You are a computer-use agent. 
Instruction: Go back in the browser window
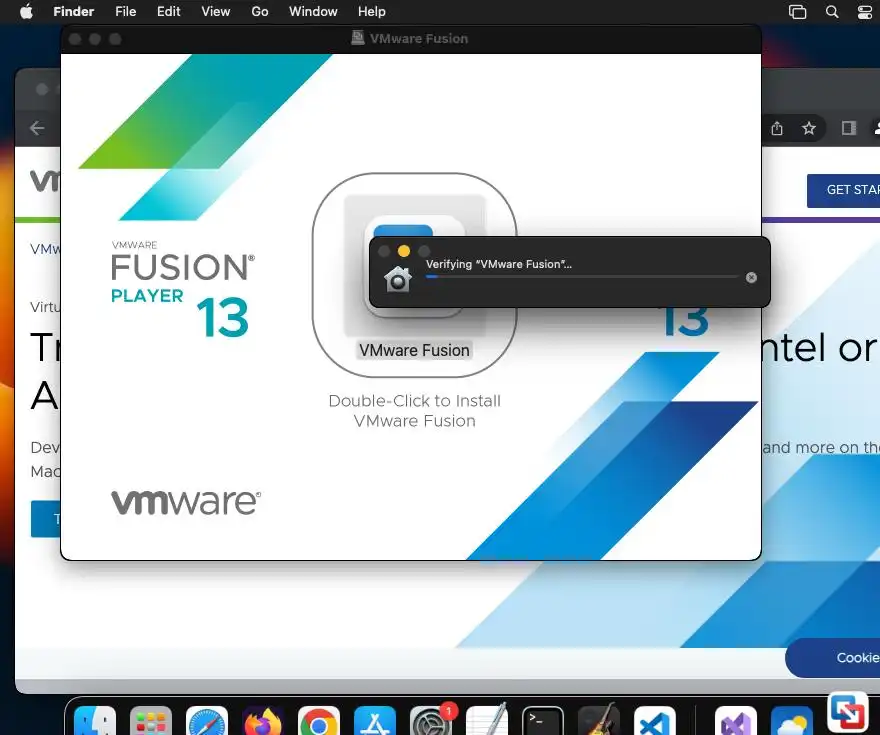(x=37, y=128)
